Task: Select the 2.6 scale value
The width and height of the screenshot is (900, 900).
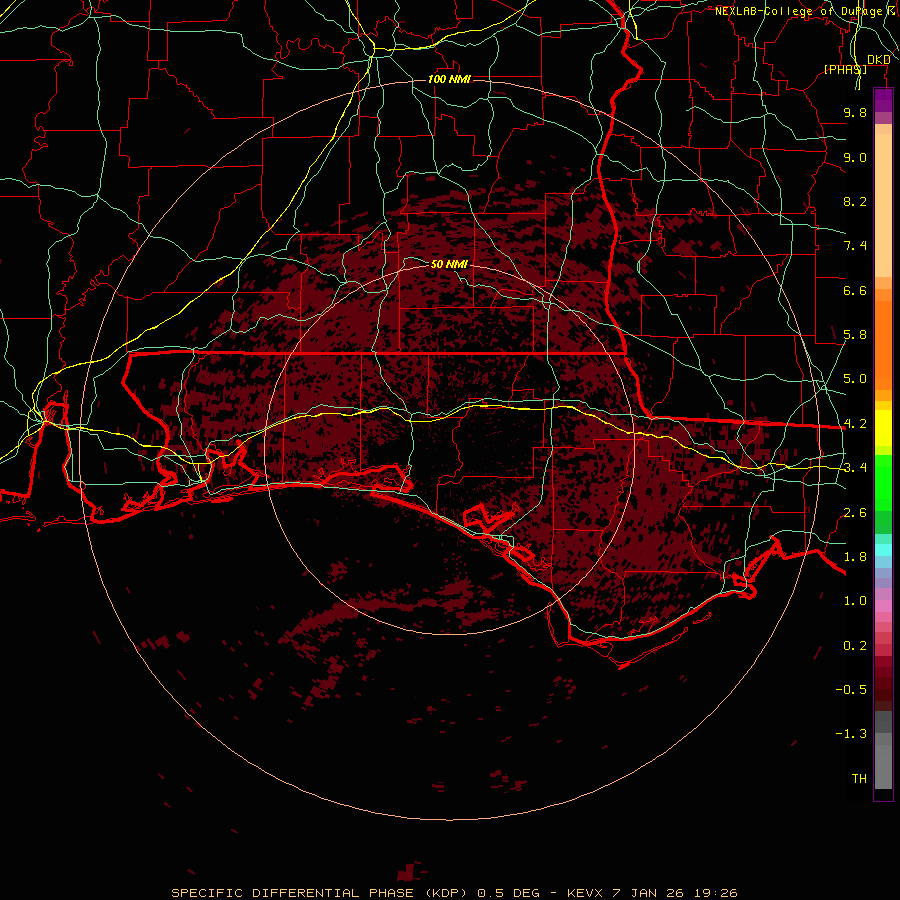Action: [x=855, y=513]
